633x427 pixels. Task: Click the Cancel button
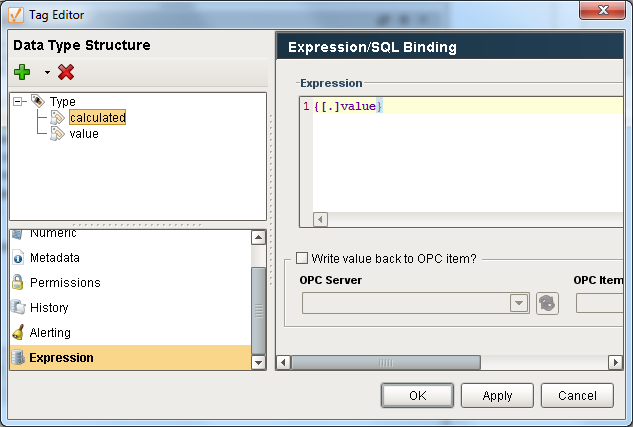pos(577,395)
